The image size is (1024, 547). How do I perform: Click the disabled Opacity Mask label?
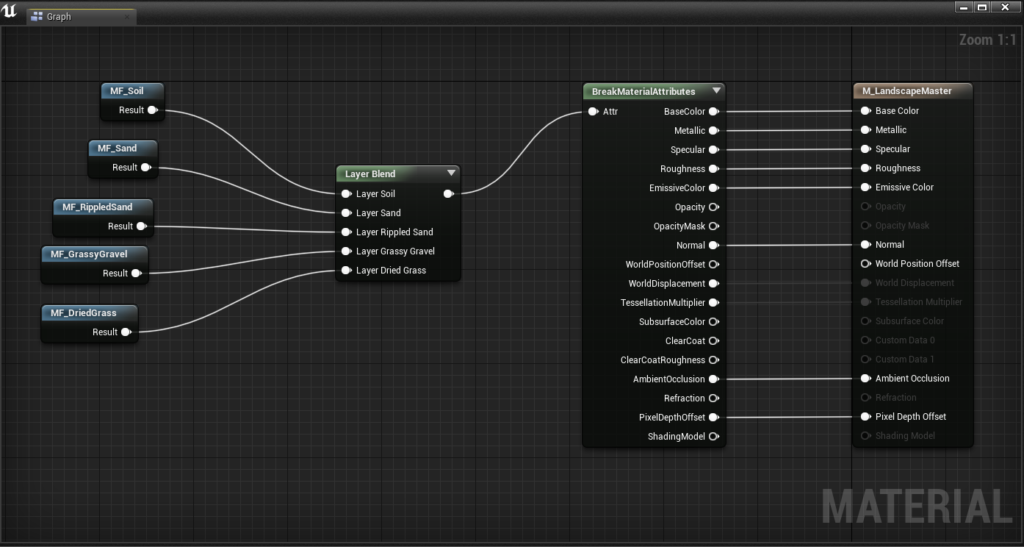tap(902, 225)
